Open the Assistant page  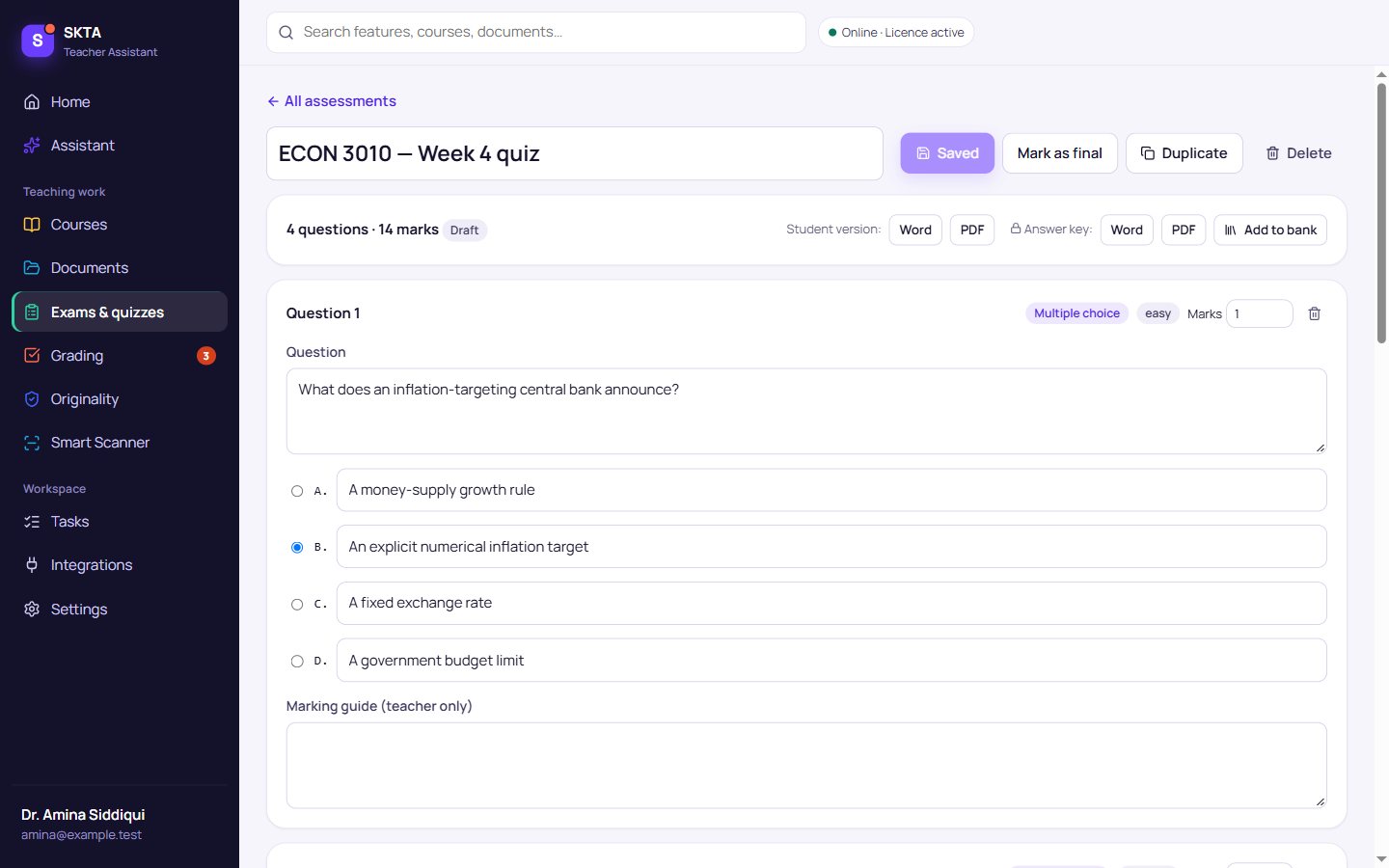pyautogui.click(x=120, y=145)
